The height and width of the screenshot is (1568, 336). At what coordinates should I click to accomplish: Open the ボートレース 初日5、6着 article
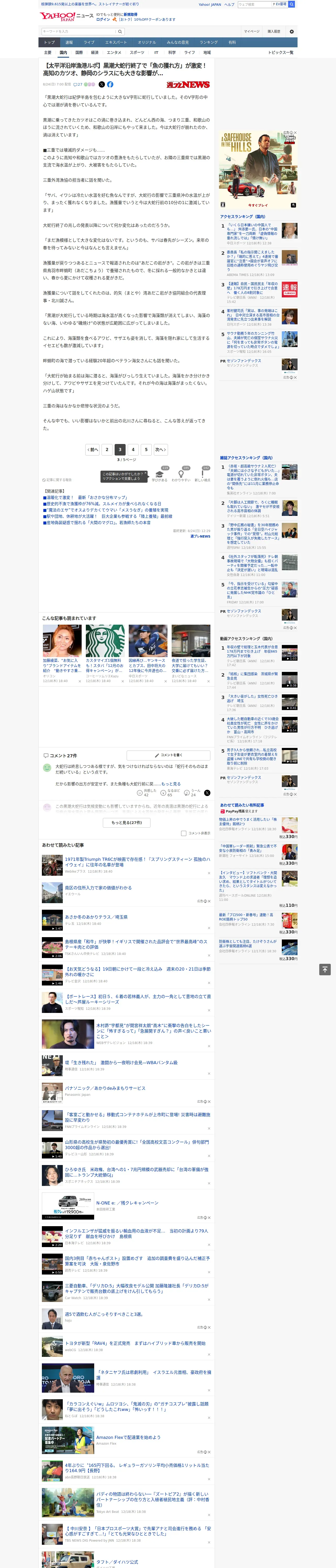(x=138, y=999)
